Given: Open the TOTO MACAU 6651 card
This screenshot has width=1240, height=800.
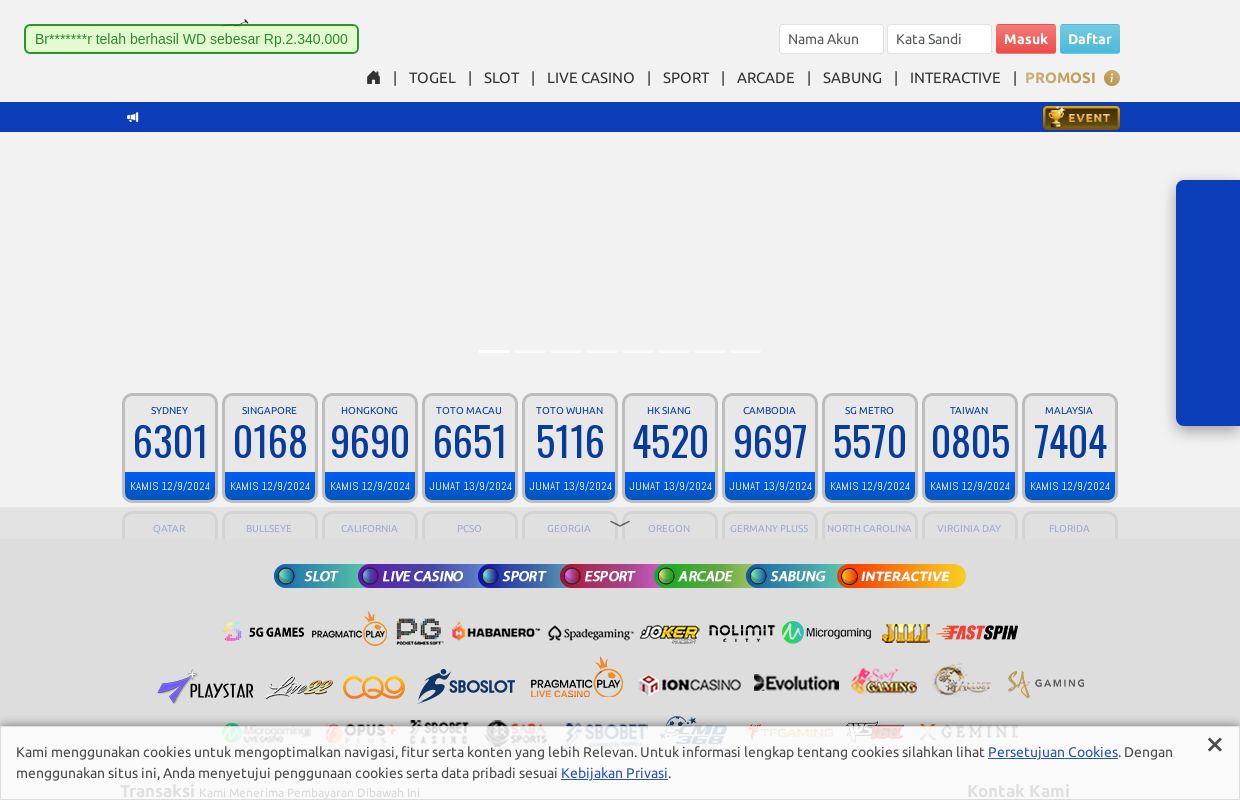Looking at the screenshot, I should click(x=470, y=448).
